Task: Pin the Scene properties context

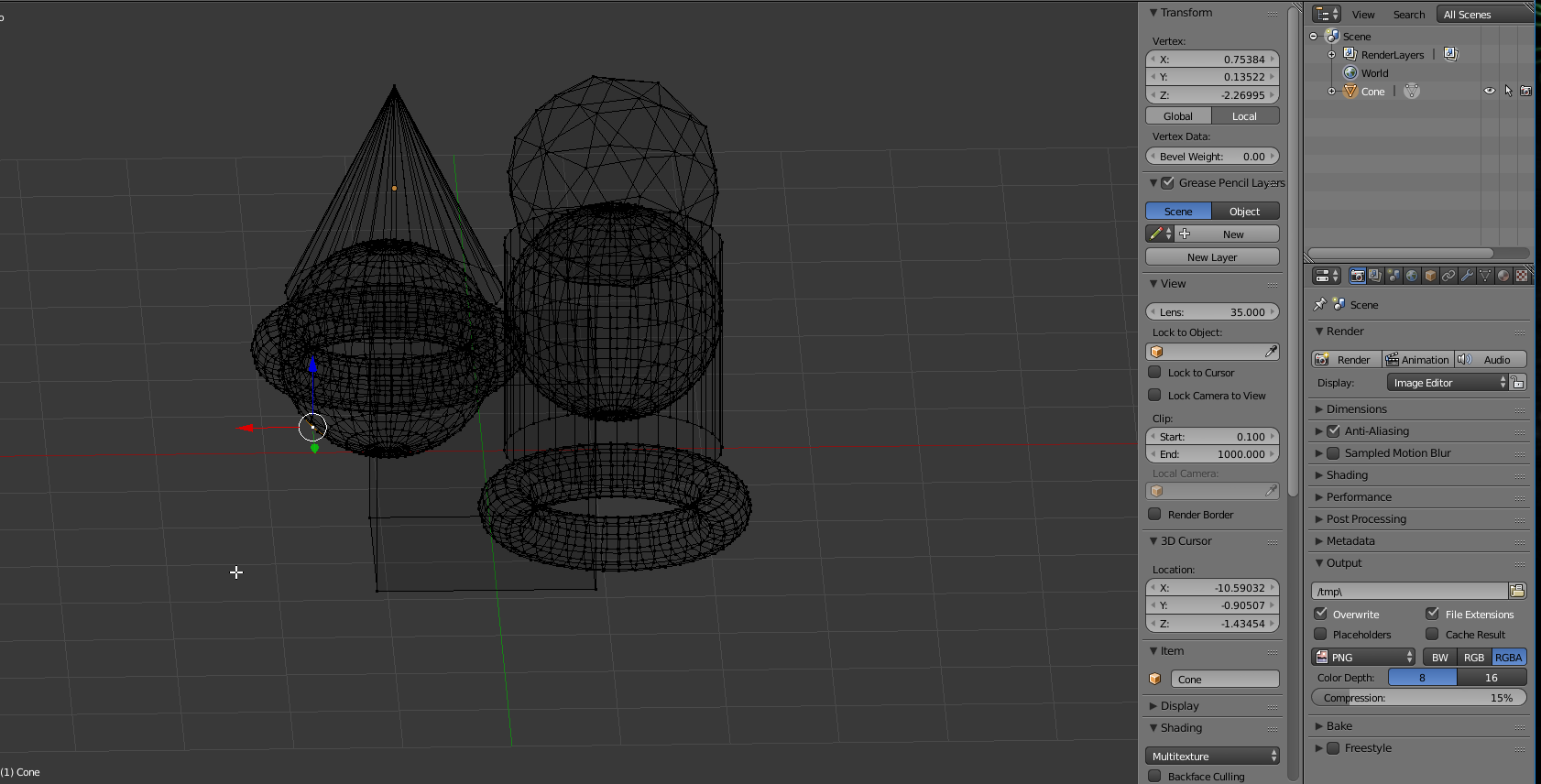Action: pyautogui.click(x=1319, y=304)
